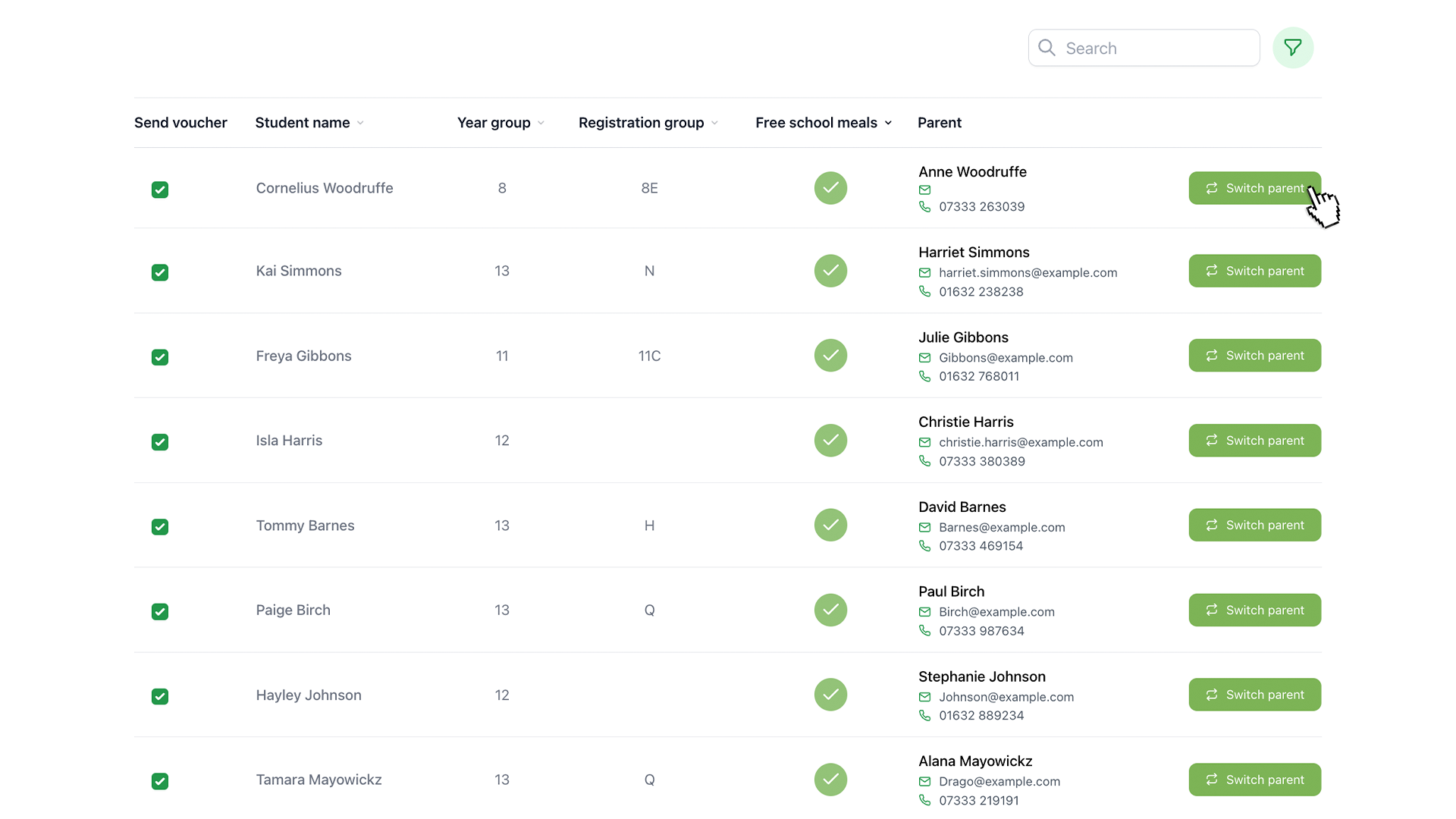Screen dimensions: 1456x819
Task: Click the magnifying glass search icon
Action: (x=1046, y=48)
